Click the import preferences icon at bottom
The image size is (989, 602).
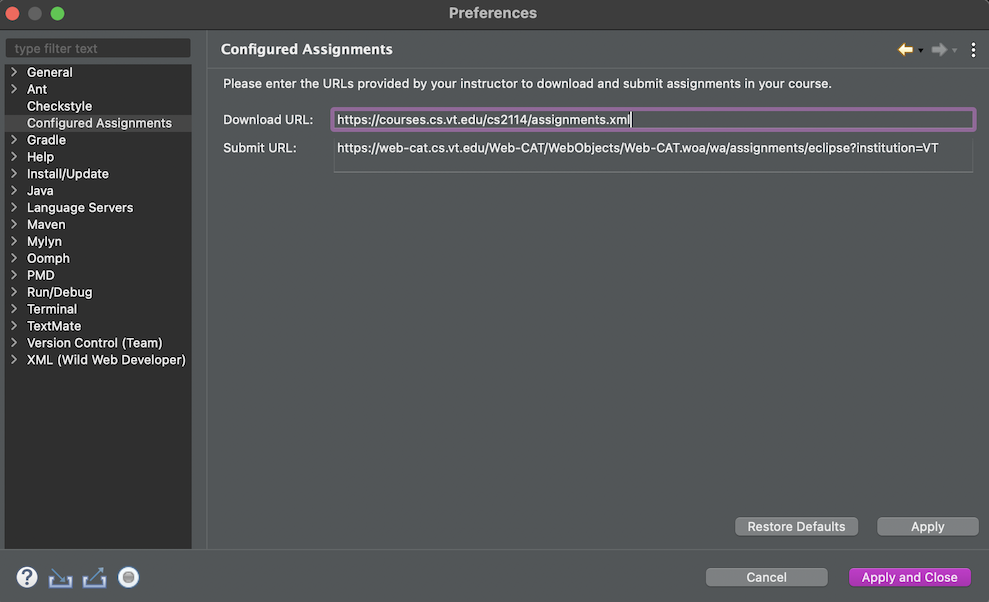[60, 576]
